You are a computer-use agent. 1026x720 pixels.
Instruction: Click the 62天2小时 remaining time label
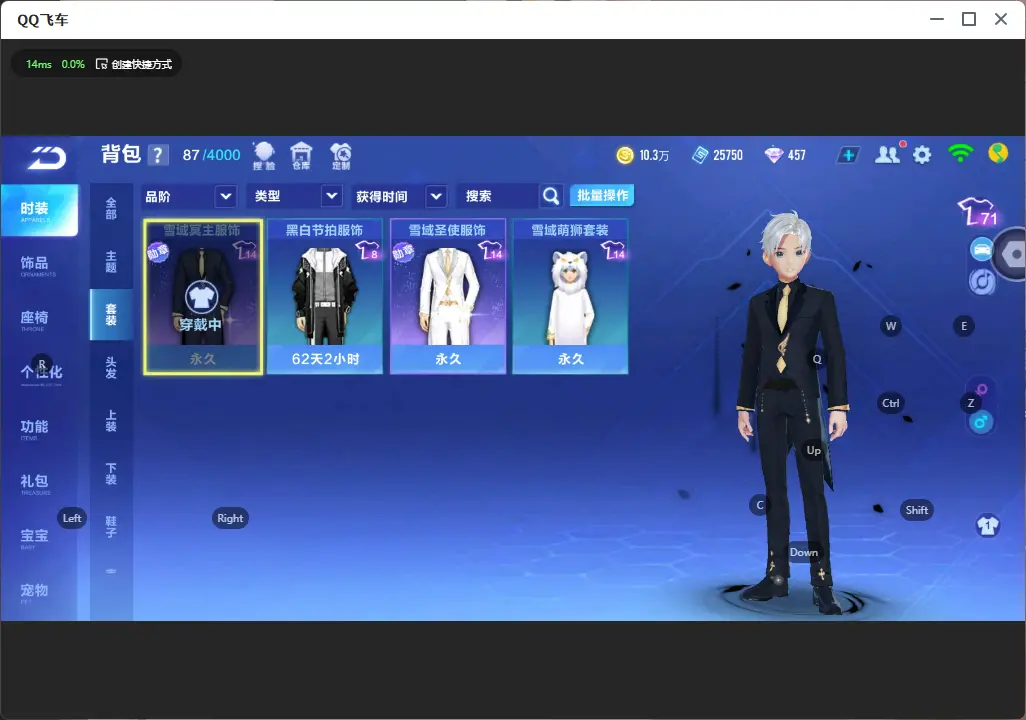[325, 359]
